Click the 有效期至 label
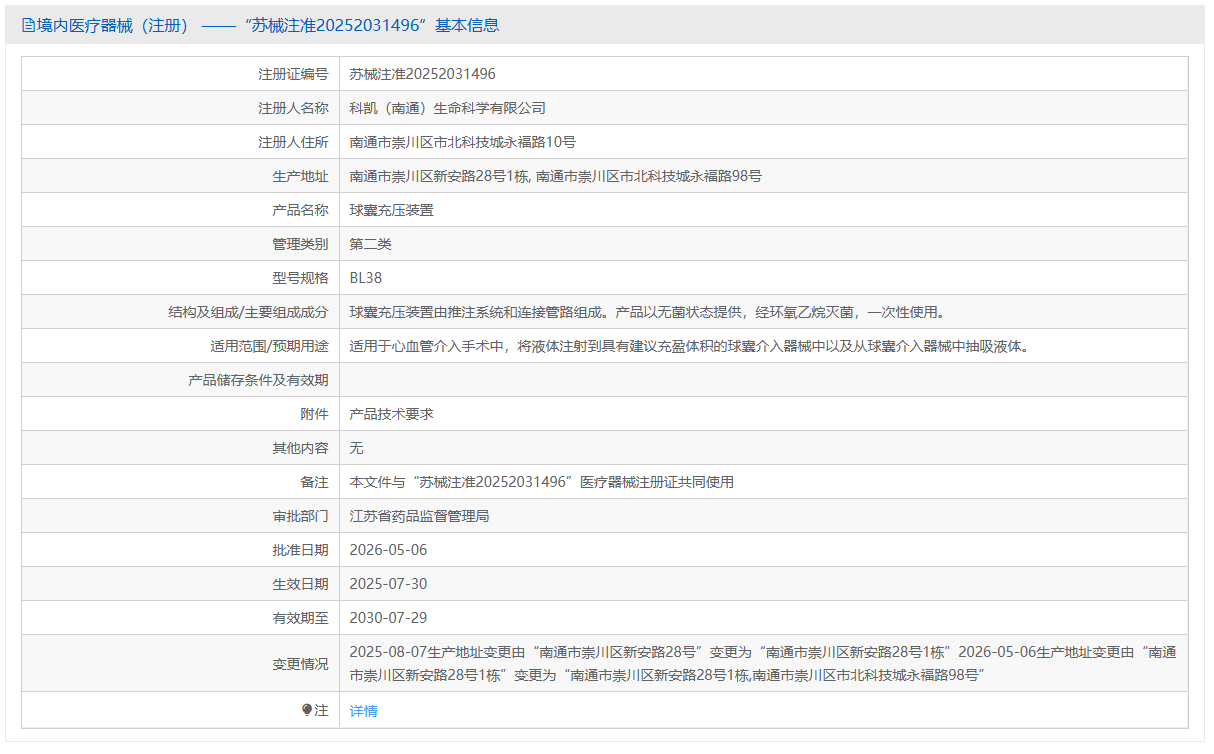Image resolution: width=1214 pixels, height=754 pixels. tap(300, 618)
